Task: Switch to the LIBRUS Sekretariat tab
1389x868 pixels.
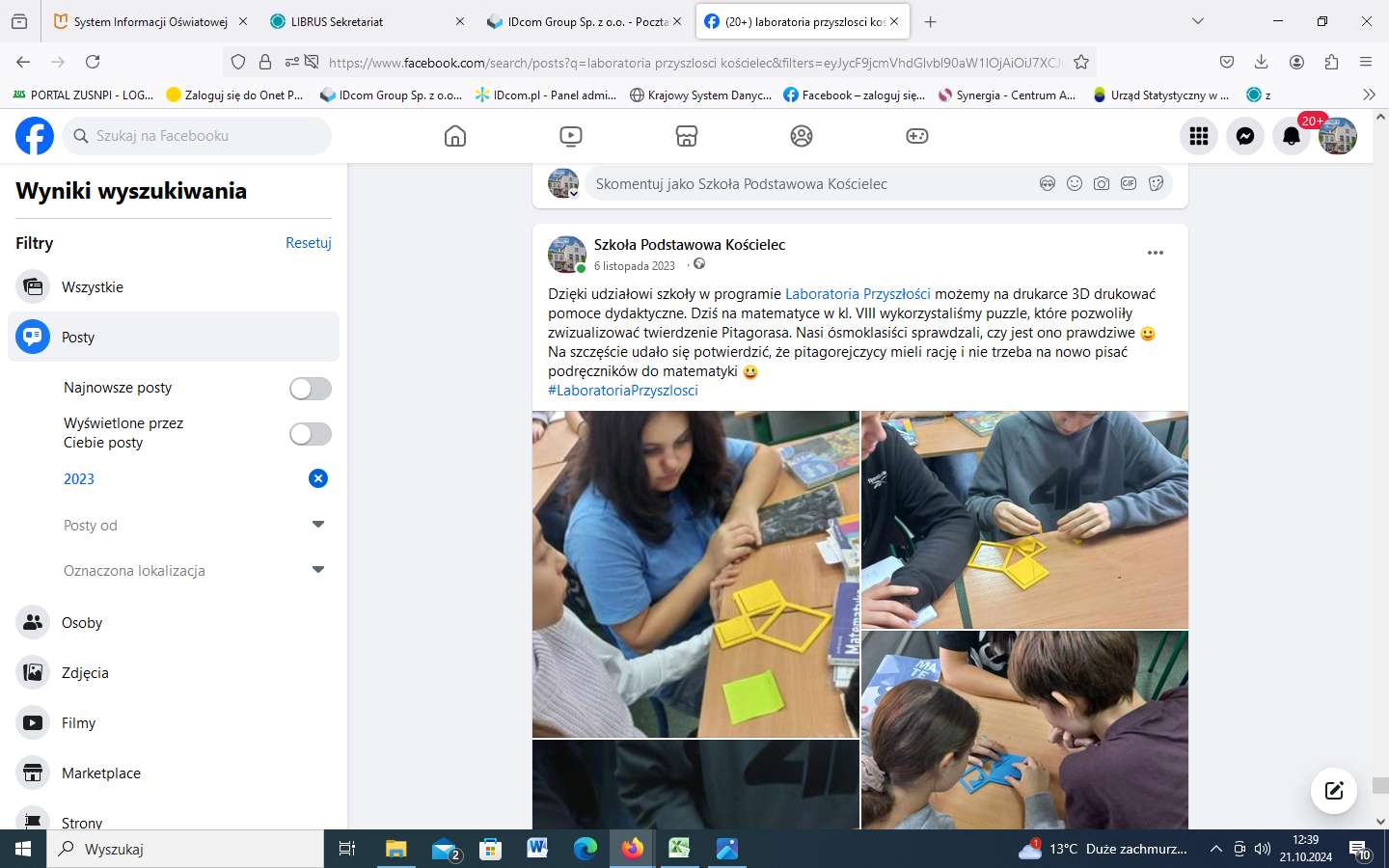Action: 338,21
